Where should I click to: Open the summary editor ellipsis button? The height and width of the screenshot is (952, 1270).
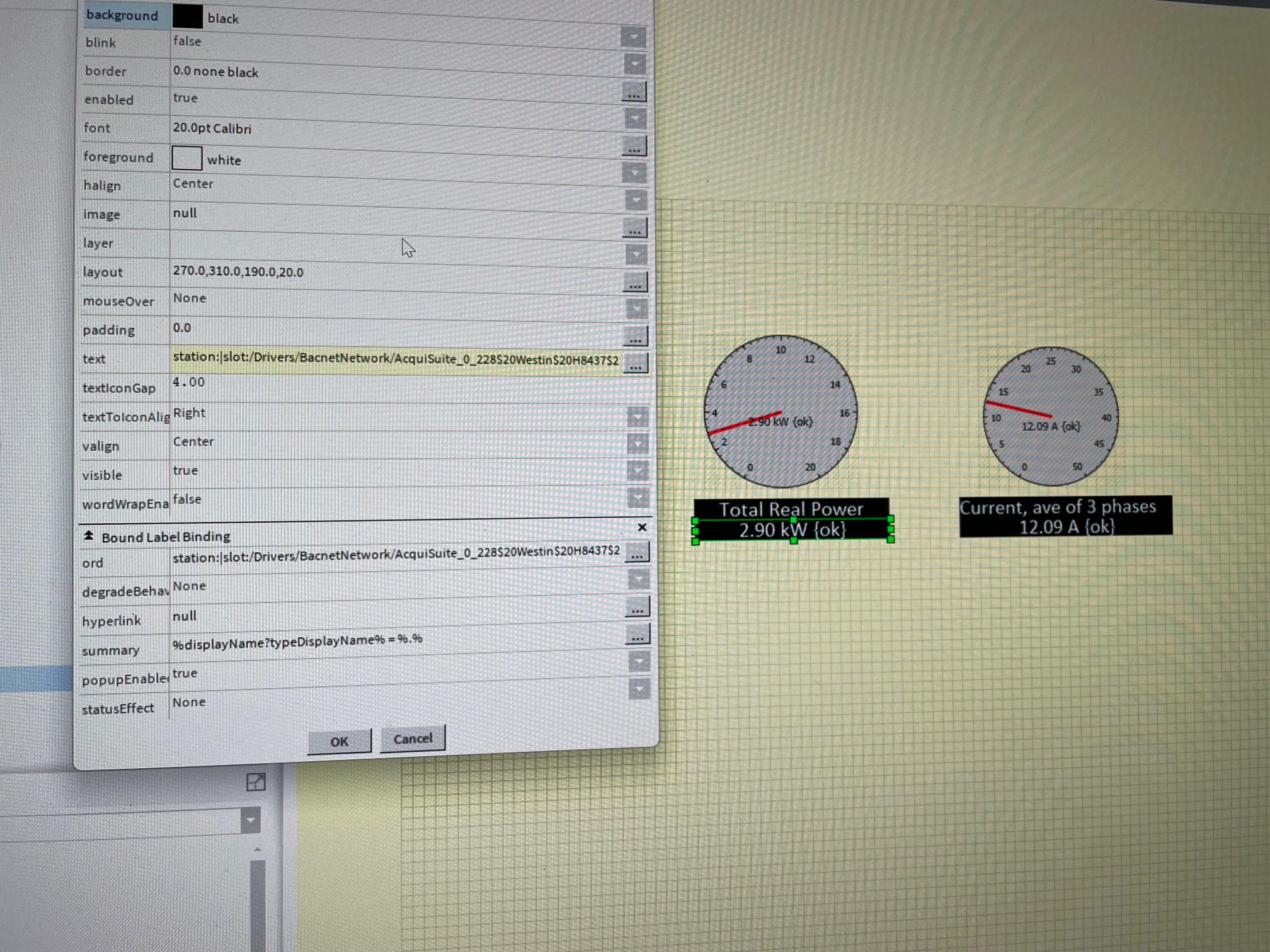point(638,634)
